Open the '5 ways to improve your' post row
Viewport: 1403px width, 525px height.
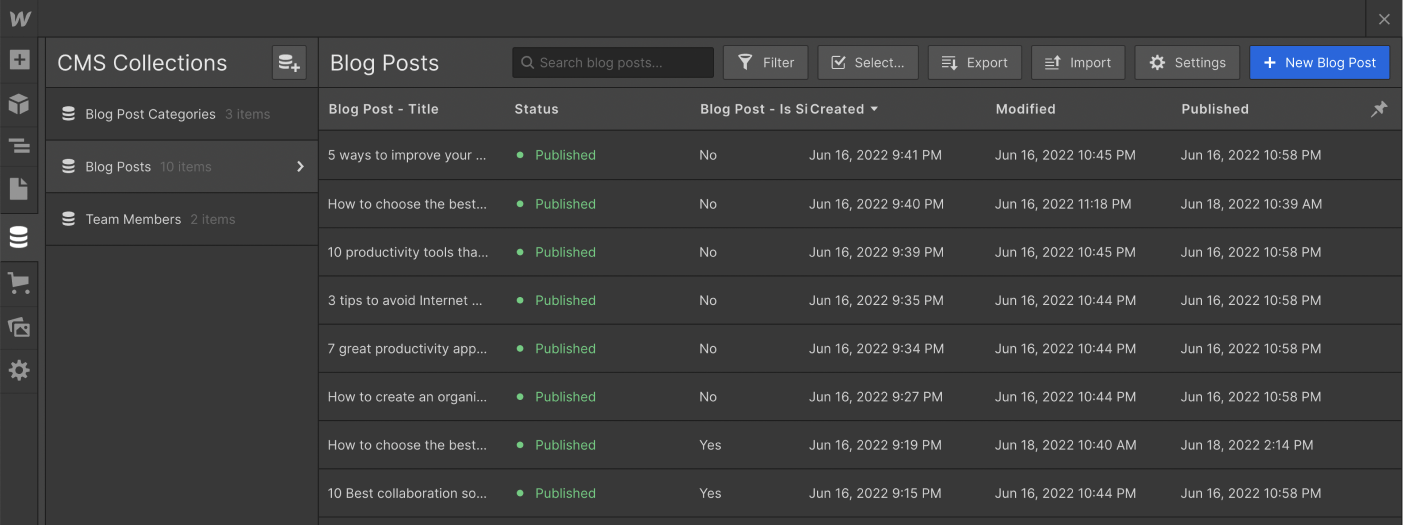(860, 155)
